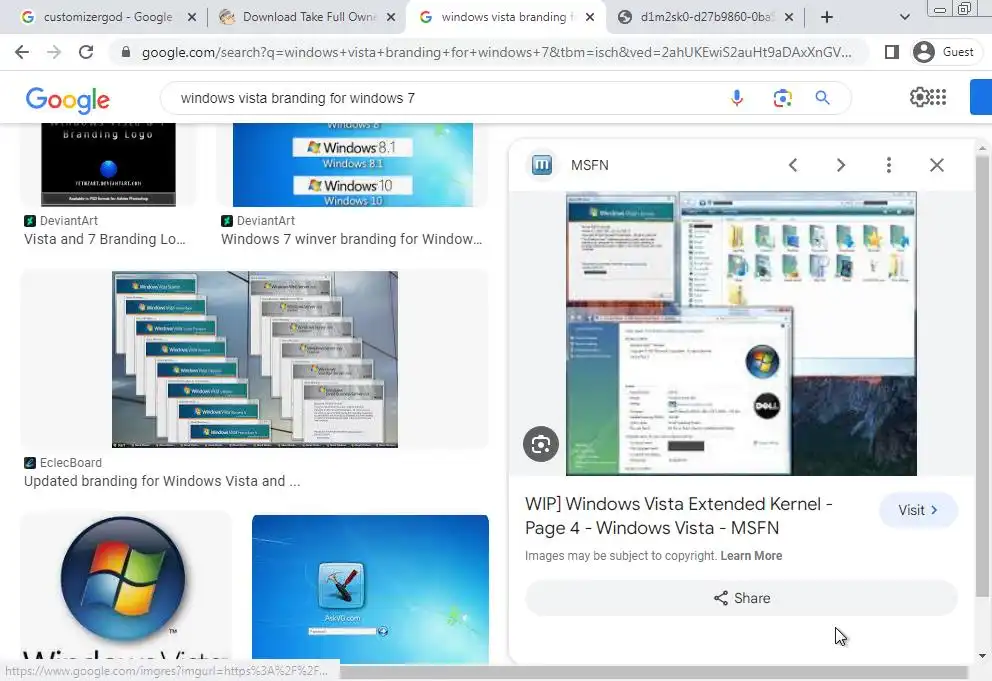Viewport: 992px width, 681px height.
Task: Click the MSFN source name
Action: point(590,165)
